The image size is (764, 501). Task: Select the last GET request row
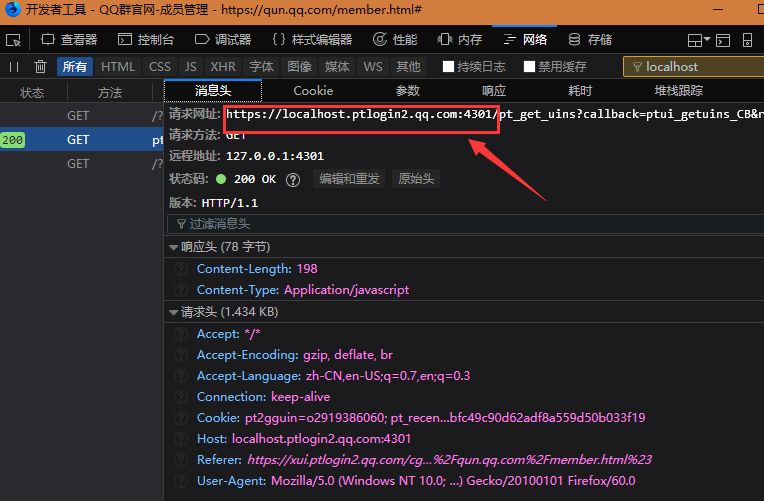82,163
